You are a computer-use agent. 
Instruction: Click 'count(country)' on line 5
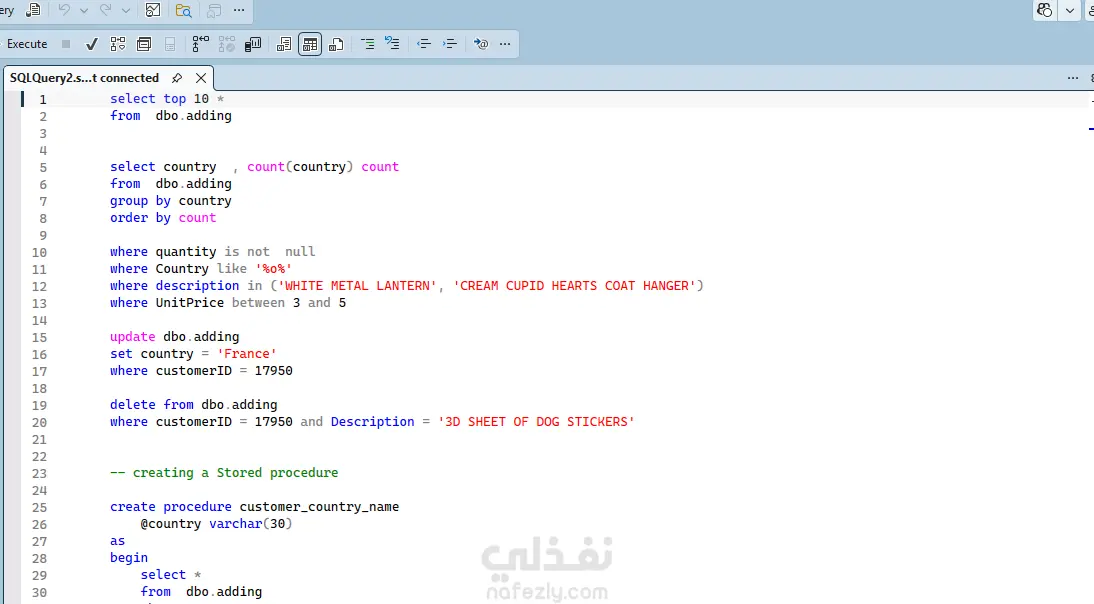[300, 167]
